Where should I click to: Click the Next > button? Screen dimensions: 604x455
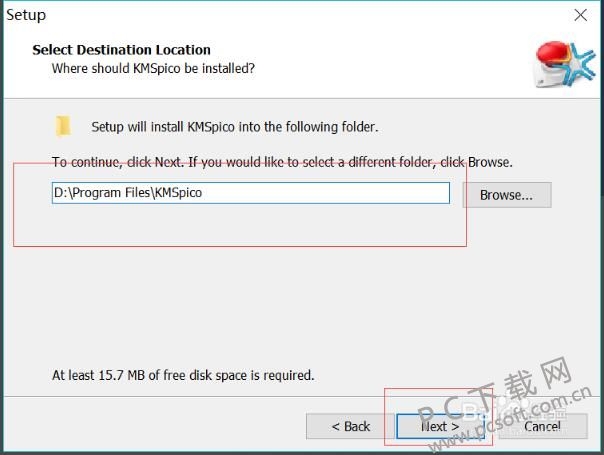[x=440, y=426]
